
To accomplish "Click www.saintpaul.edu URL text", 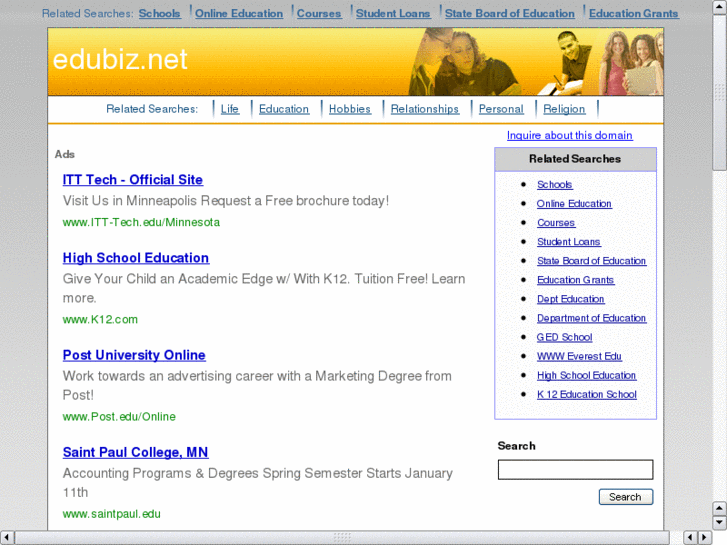I will click(x=112, y=514).
